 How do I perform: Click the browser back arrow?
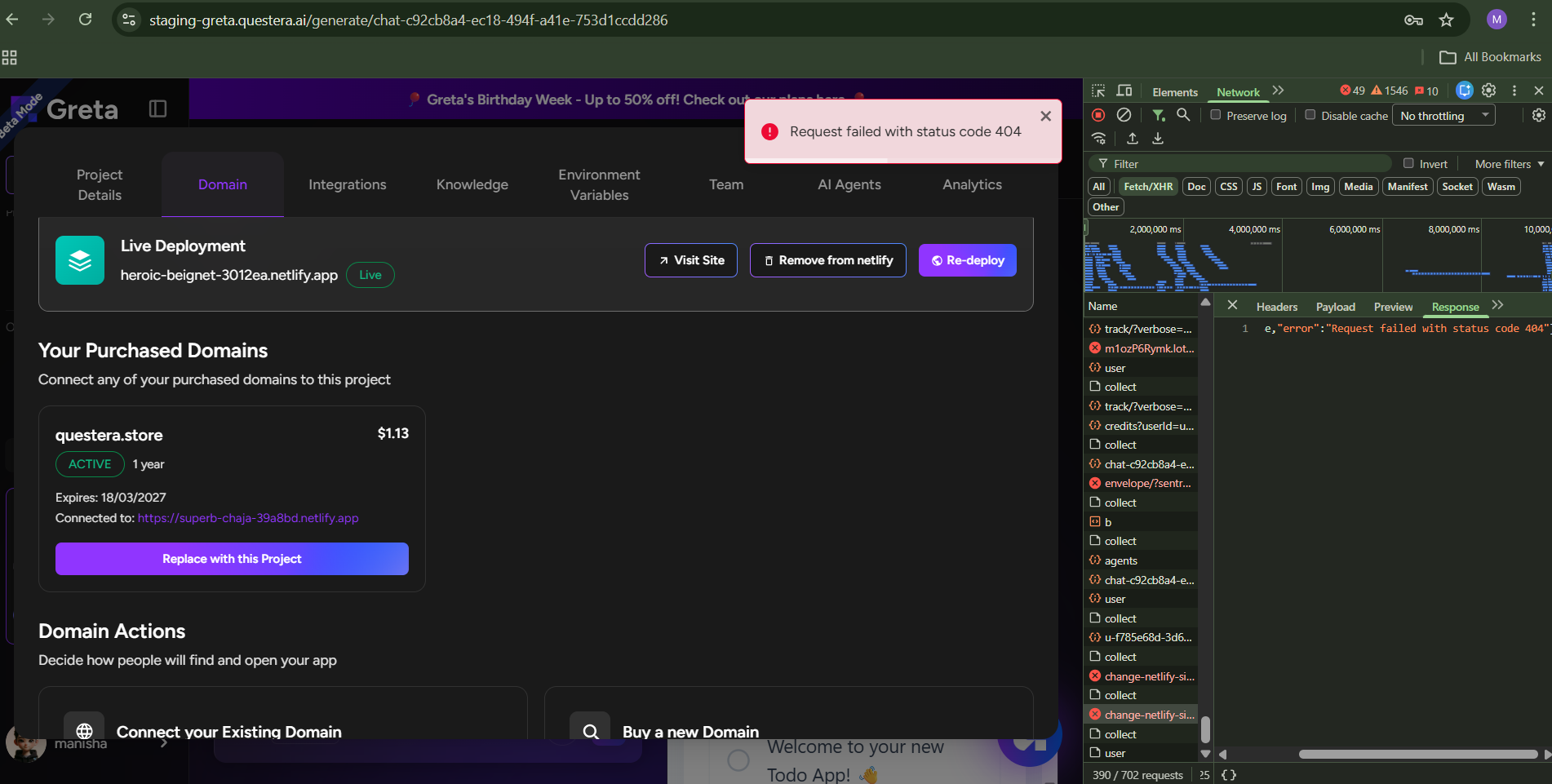point(12,20)
